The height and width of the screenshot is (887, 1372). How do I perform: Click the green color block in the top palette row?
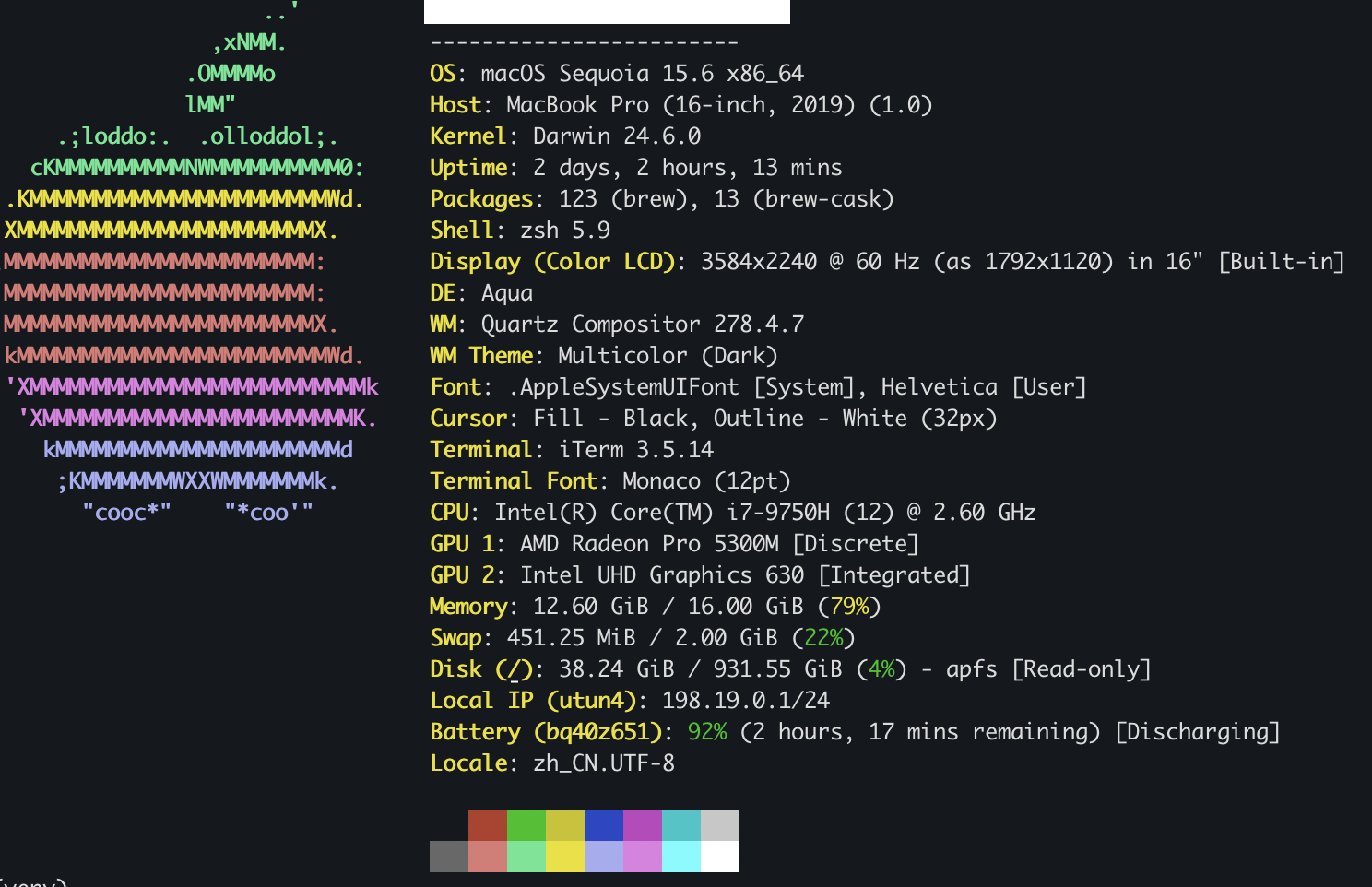click(526, 825)
